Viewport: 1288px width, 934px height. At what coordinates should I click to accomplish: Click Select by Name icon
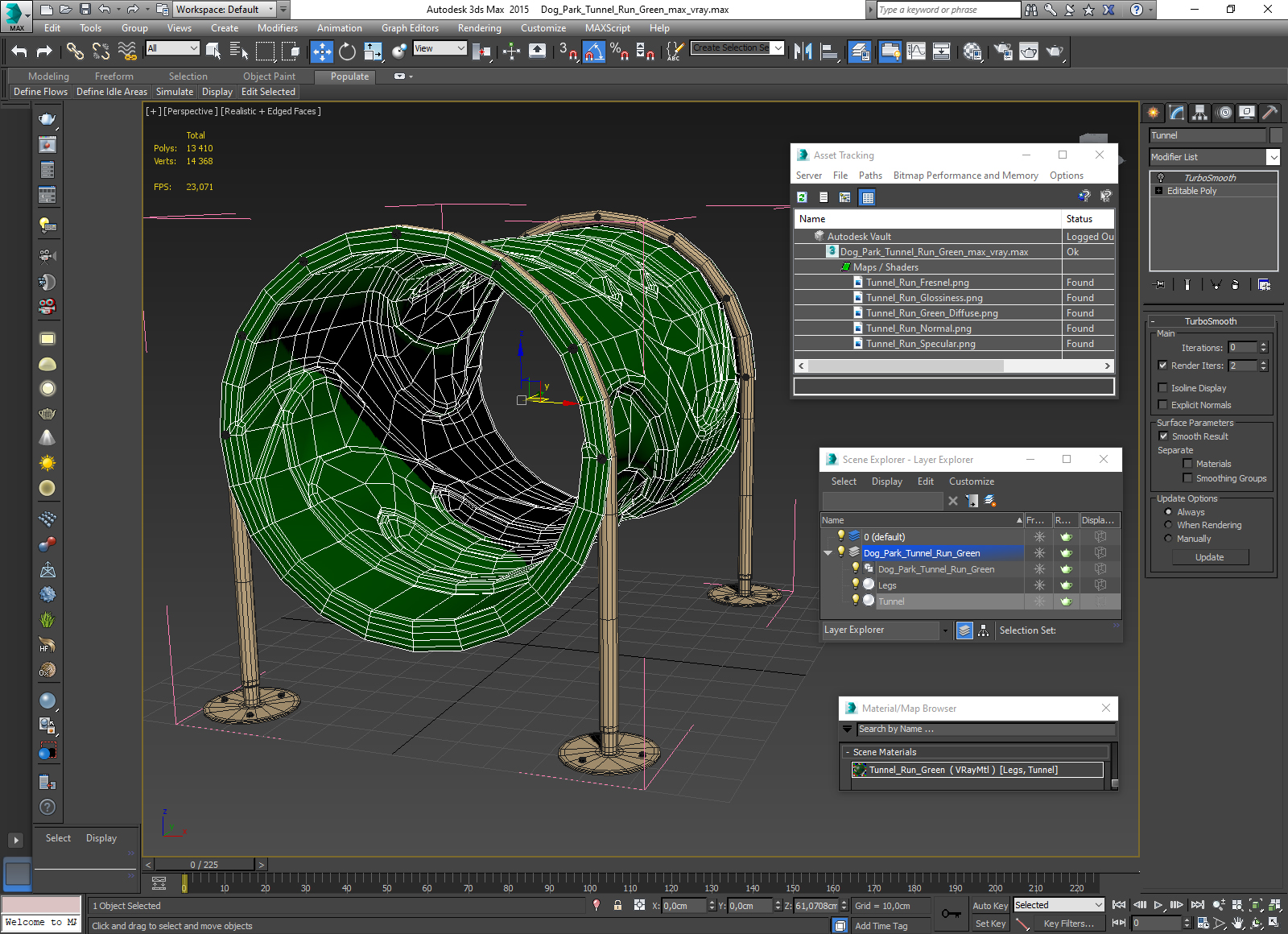click(x=239, y=52)
